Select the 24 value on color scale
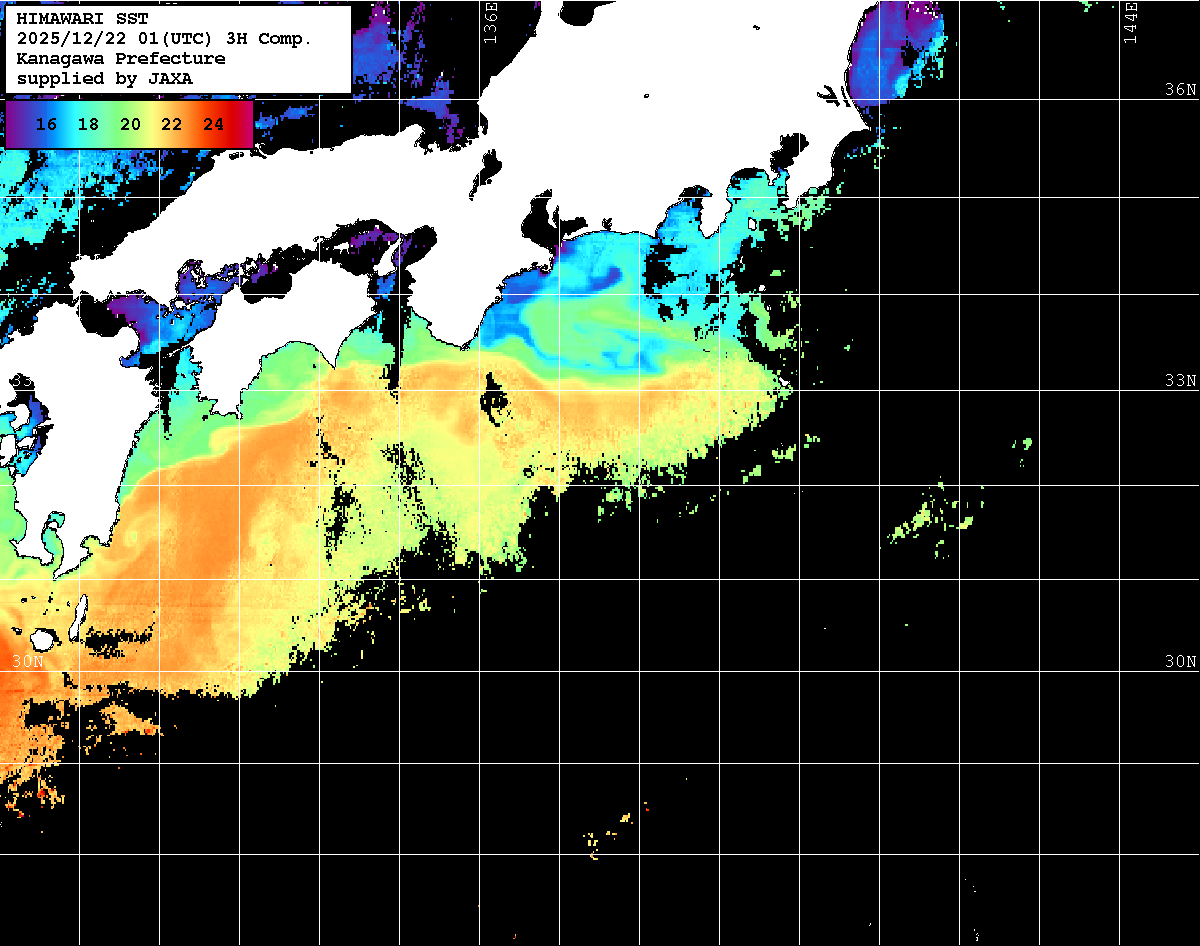This screenshot has width=1200, height=946. [x=213, y=125]
